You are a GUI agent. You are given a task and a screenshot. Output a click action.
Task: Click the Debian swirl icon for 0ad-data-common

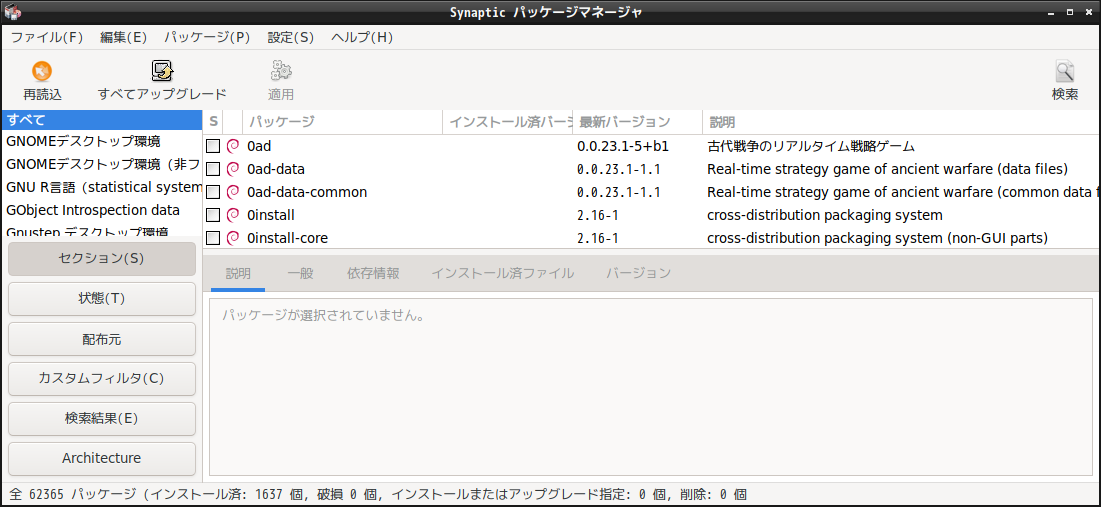coord(233,192)
